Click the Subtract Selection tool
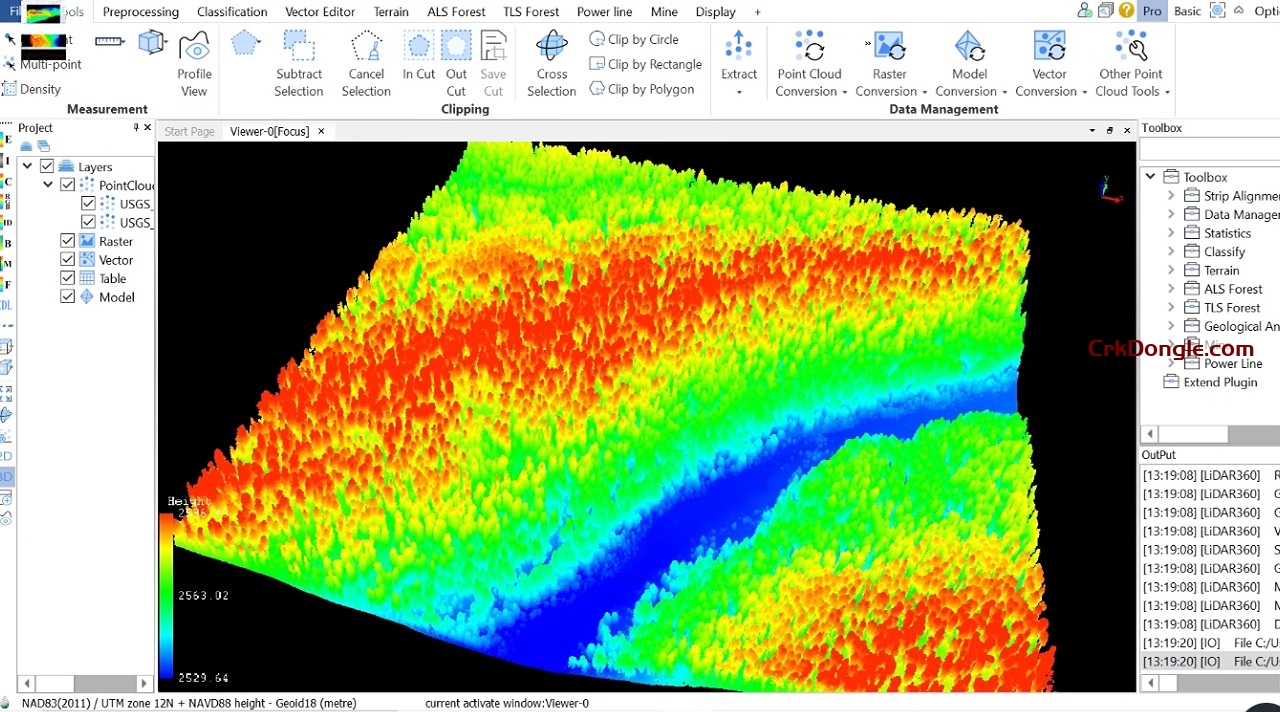 click(x=299, y=62)
